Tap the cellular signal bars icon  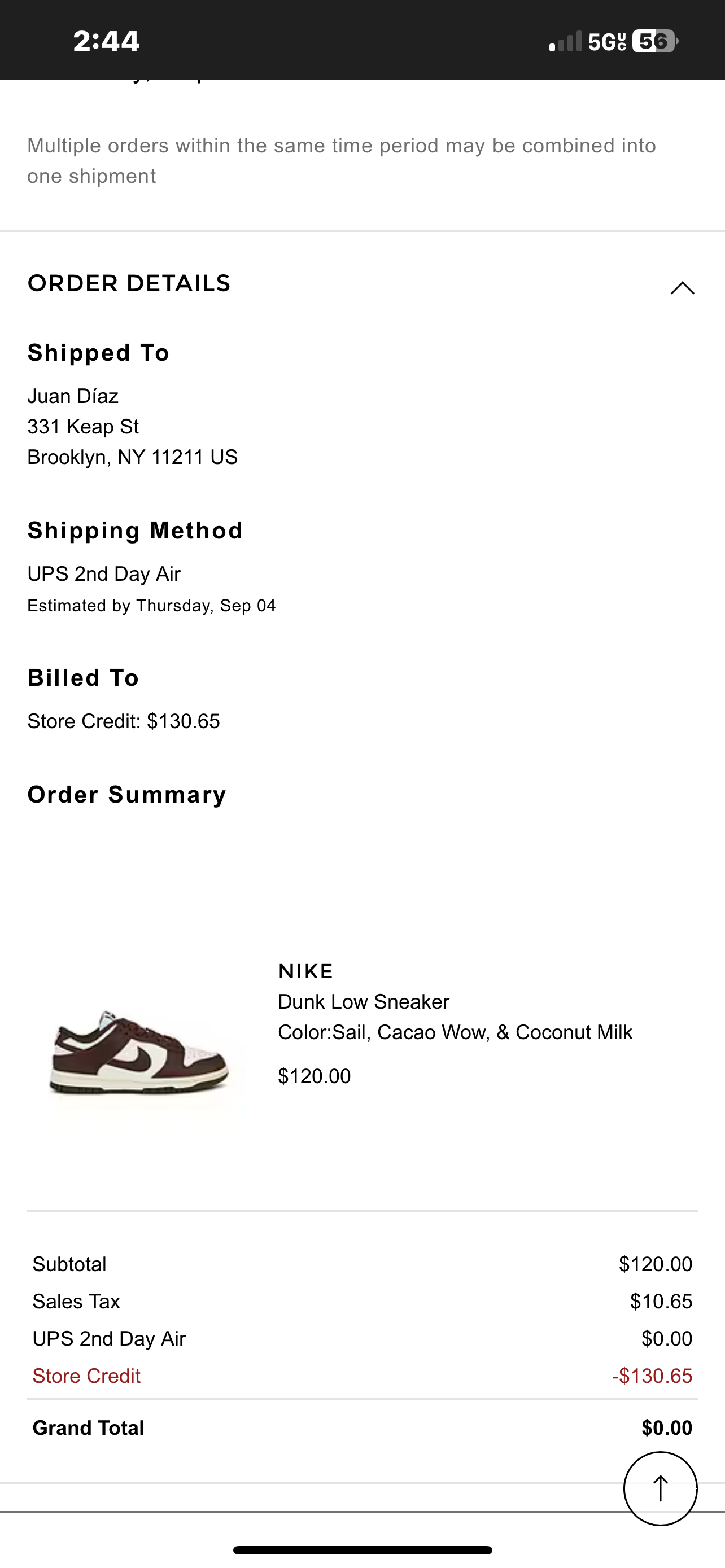point(566,42)
